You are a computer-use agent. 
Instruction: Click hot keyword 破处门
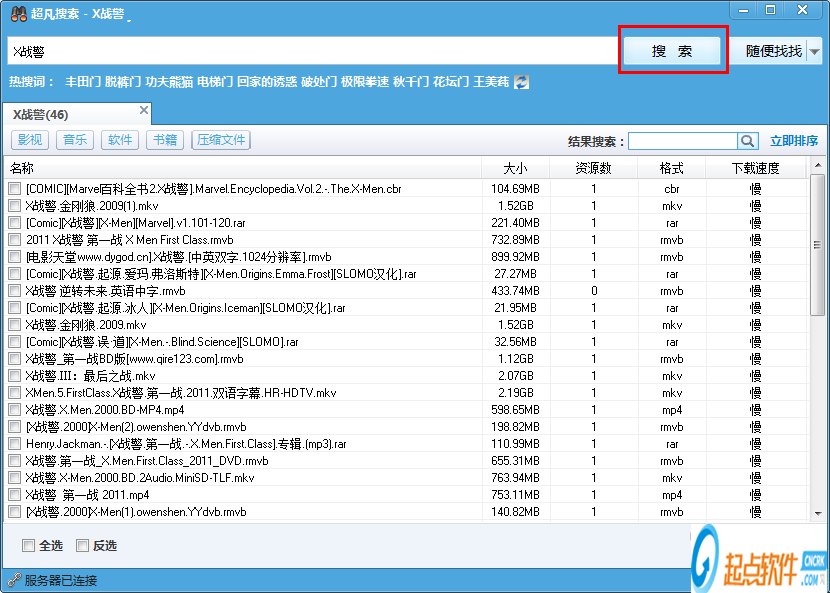(x=319, y=82)
